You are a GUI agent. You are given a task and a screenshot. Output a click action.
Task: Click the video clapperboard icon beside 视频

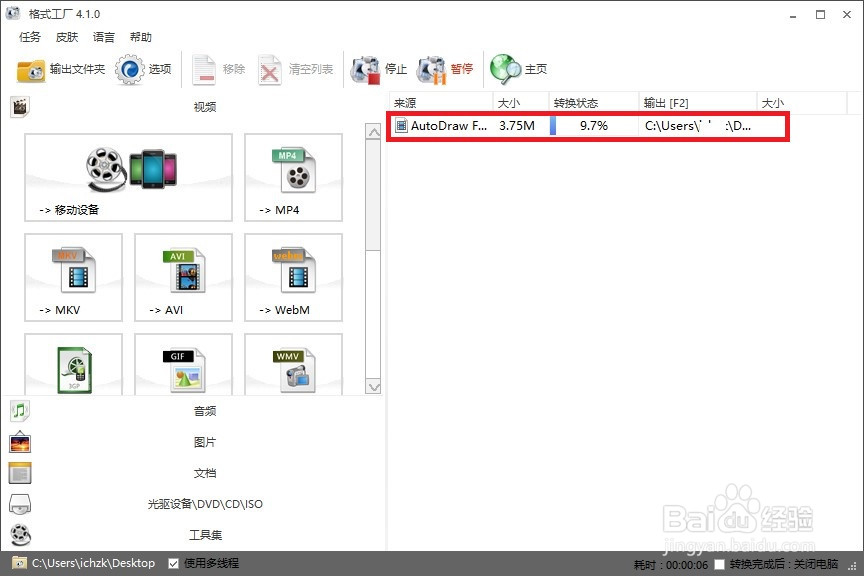20,106
